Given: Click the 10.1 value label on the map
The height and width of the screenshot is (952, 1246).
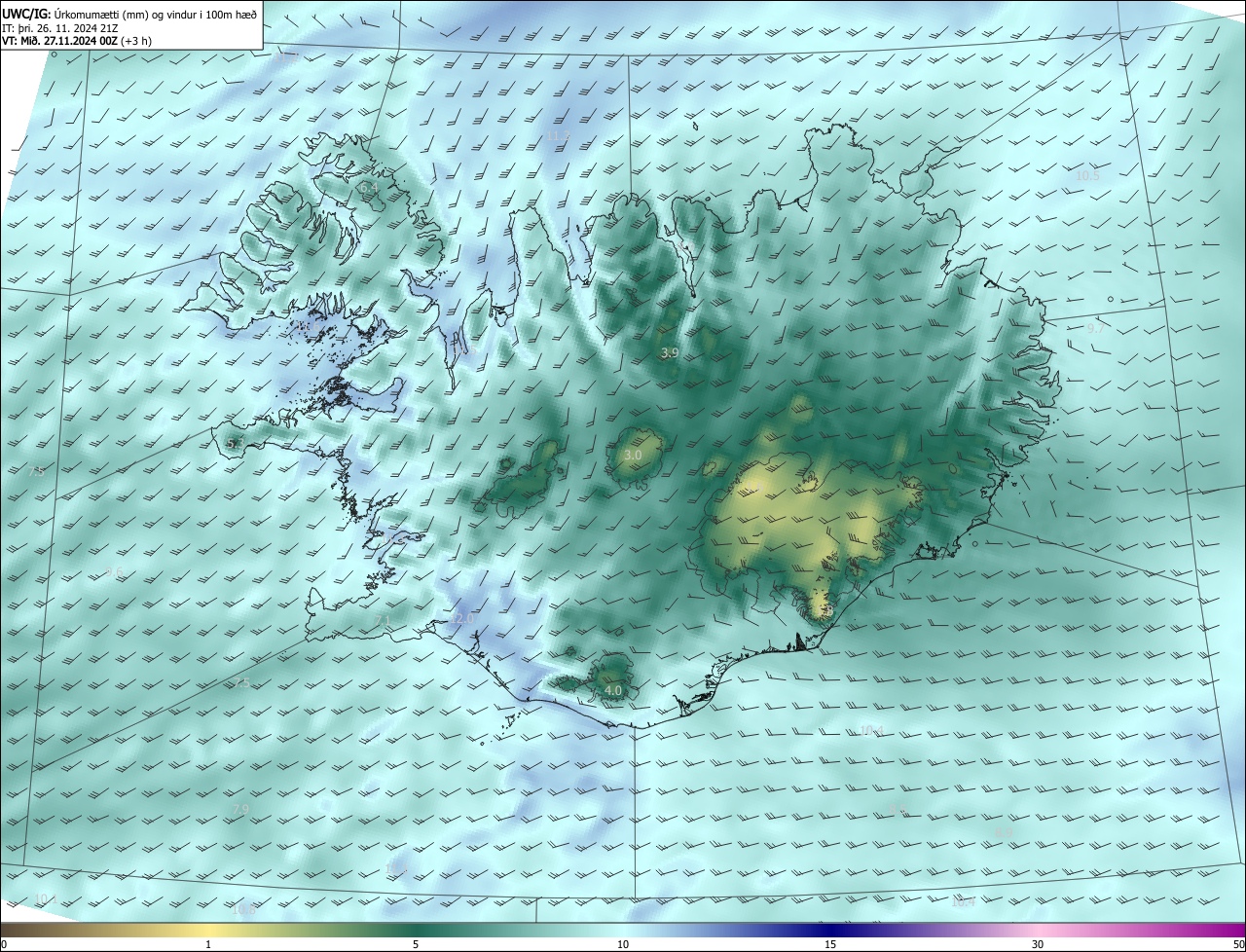Looking at the screenshot, I should tap(45, 898).
